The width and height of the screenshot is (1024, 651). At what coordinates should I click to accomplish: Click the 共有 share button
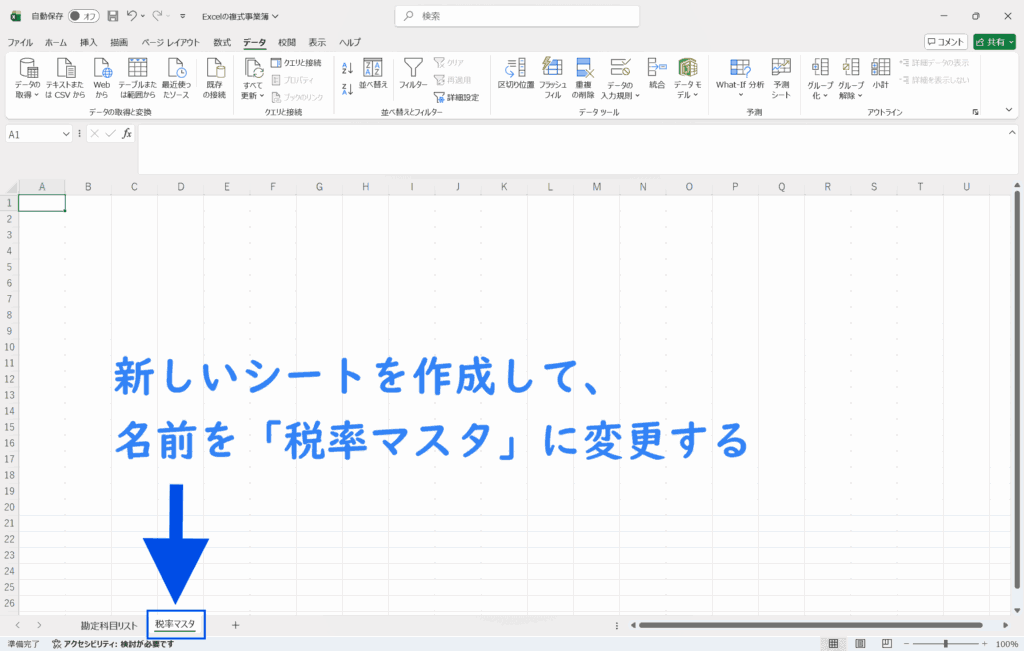(993, 42)
